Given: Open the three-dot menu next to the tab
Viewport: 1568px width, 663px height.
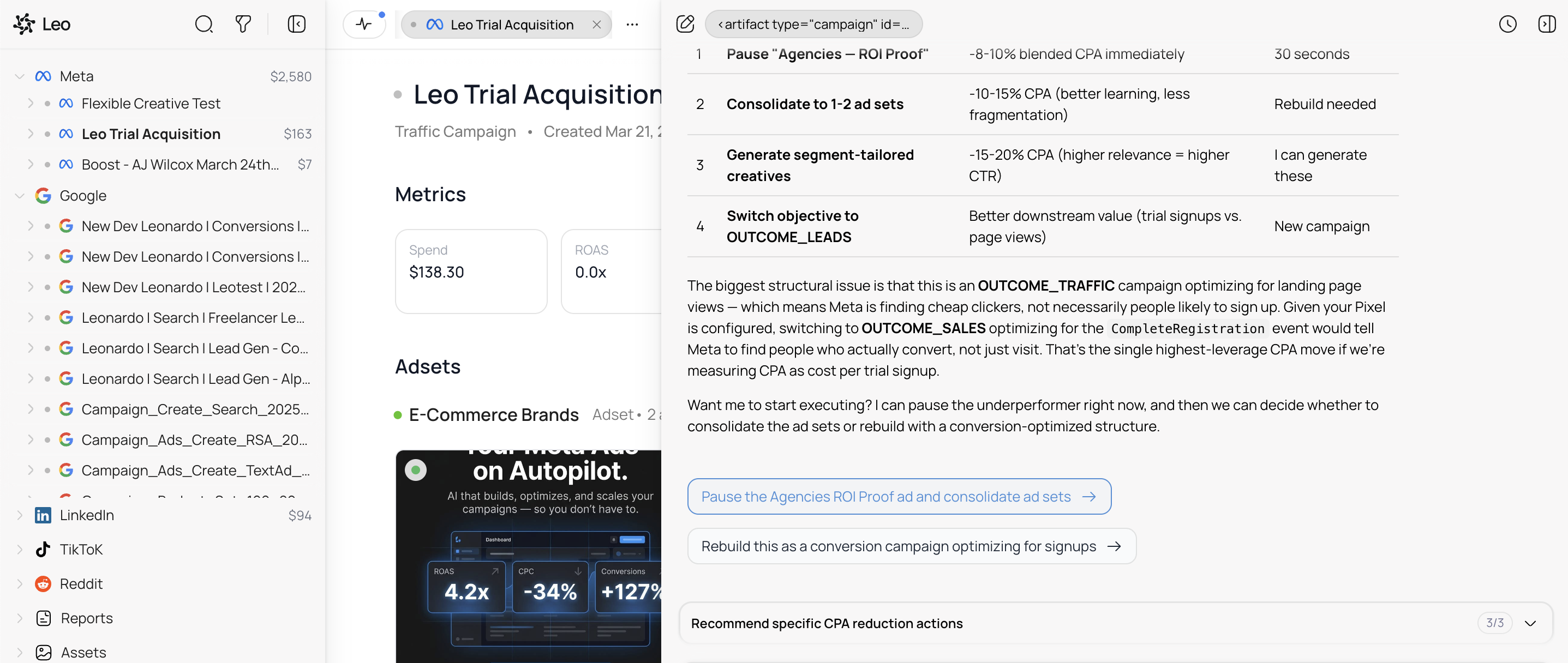Looking at the screenshot, I should click(632, 25).
